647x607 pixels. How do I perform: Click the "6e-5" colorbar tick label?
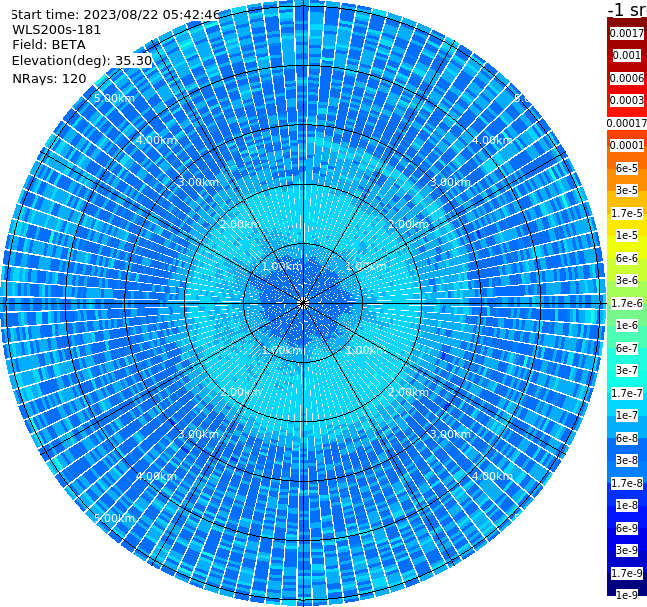pyautogui.click(x=627, y=168)
